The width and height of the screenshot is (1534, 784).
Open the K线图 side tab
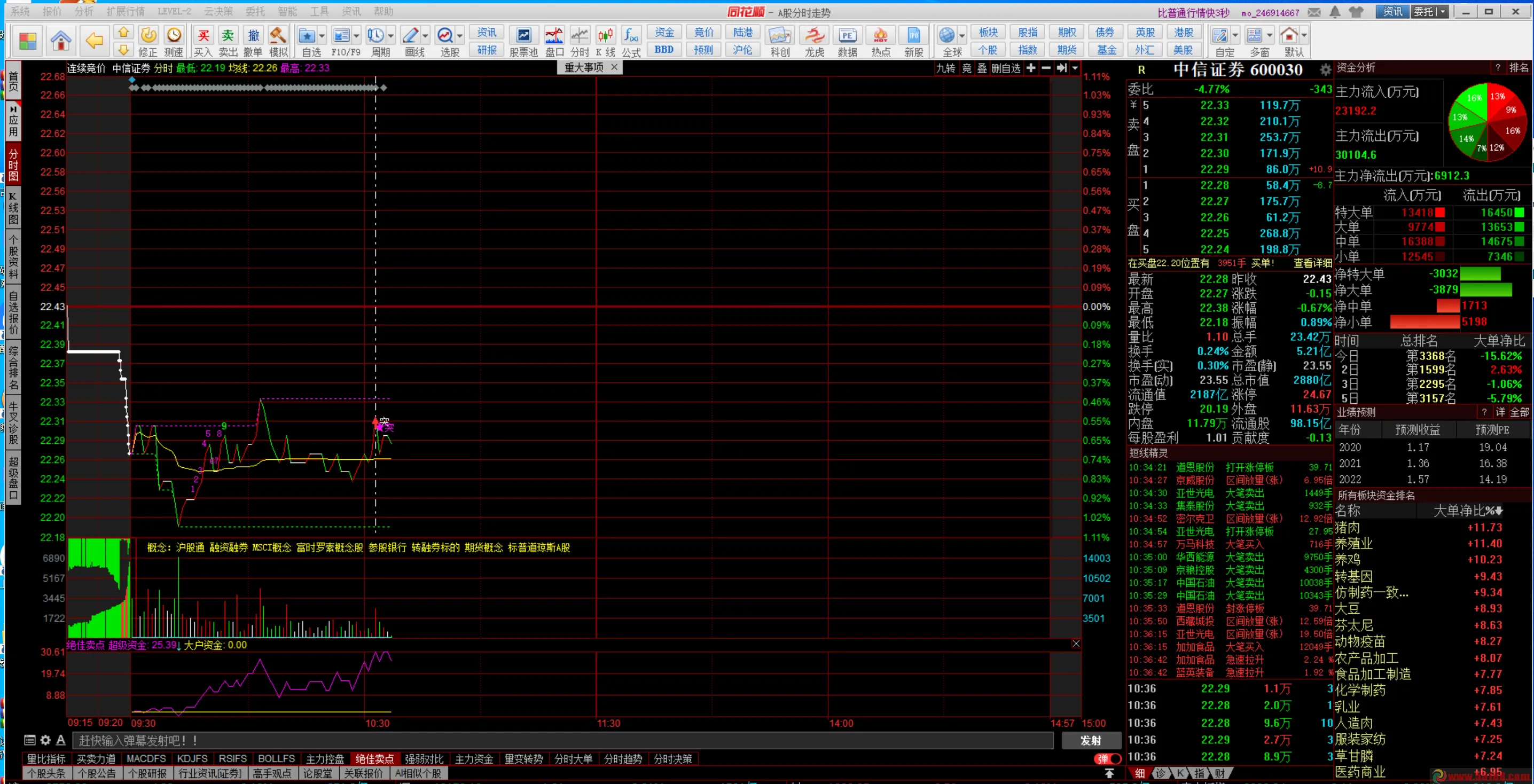click(x=13, y=208)
